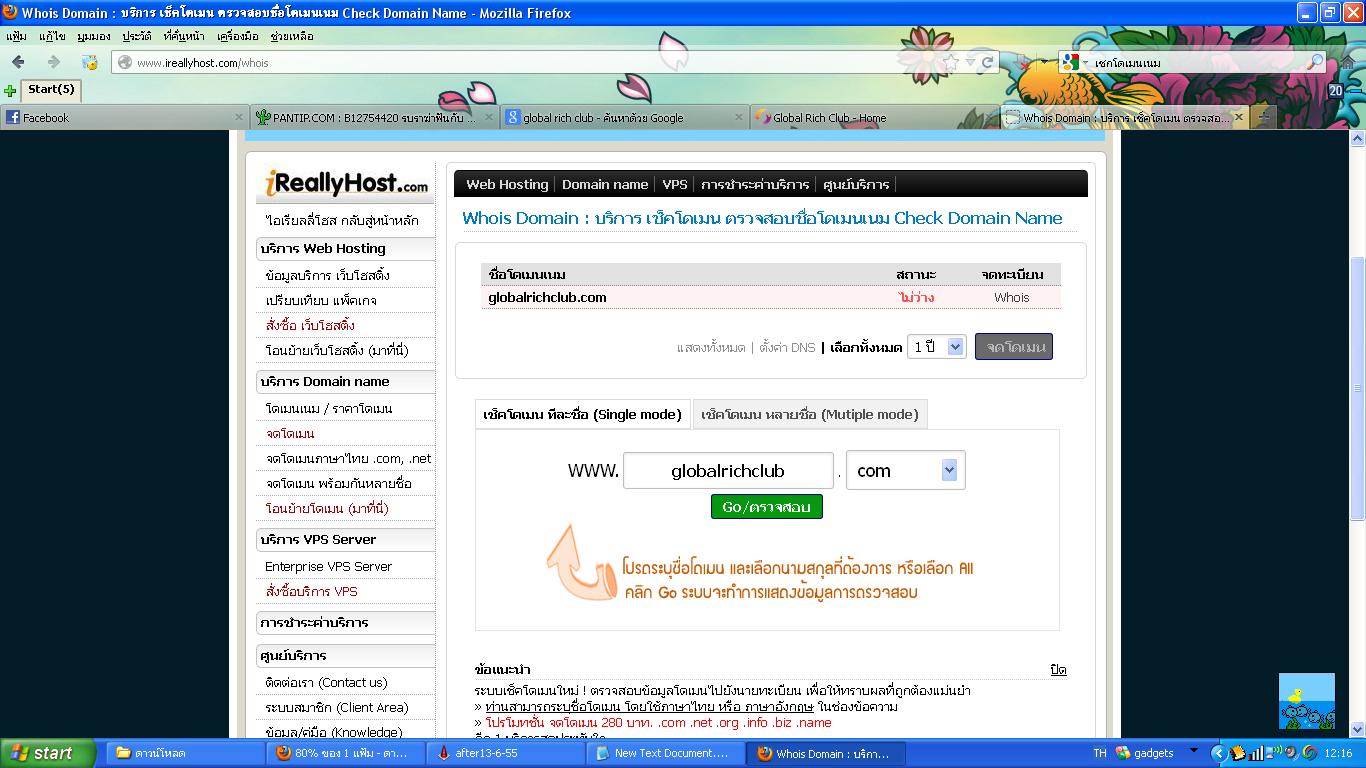1366x768 pixels.
Task: Select the Single mode domain check tab
Action: [582, 414]
